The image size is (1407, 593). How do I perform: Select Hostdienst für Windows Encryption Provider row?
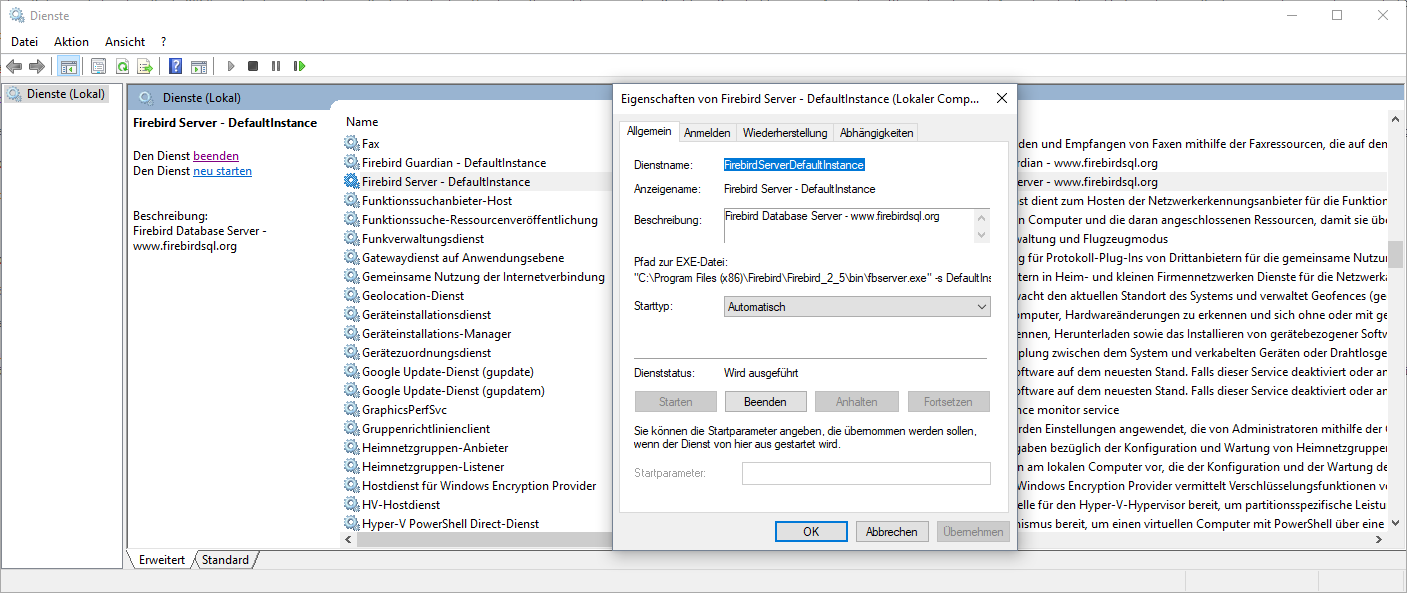[x=477, y=486]
